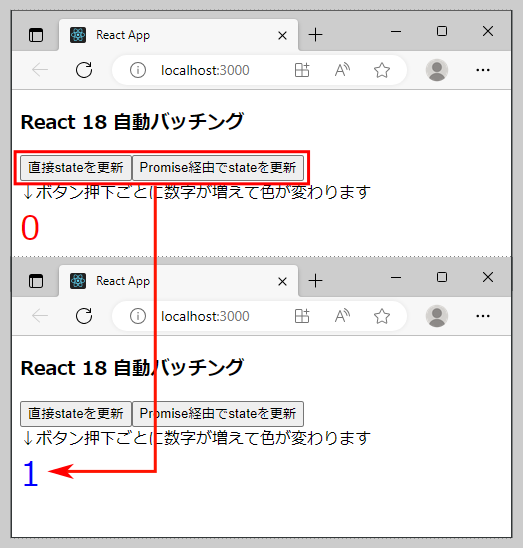Open tab actions menu icon in upper window
This screenshot has width=523, height=548.
(36, 35)
